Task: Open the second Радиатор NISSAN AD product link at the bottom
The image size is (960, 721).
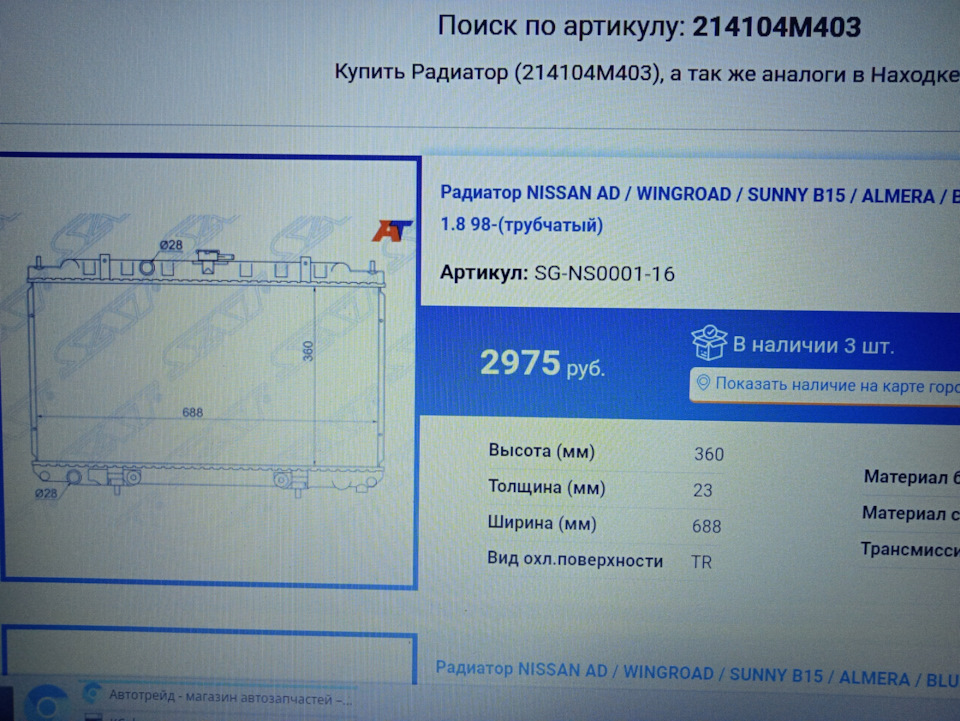Action: (697, 674)
